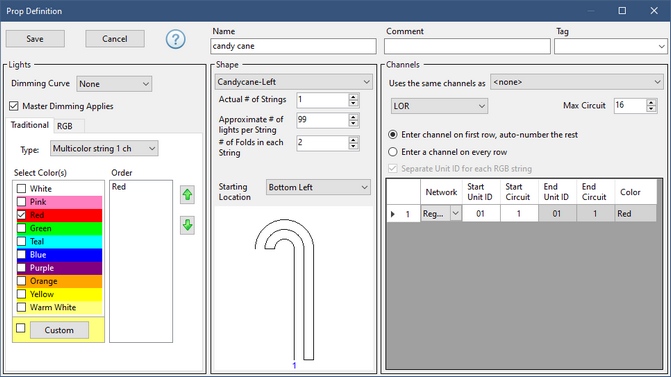Click the lights per String field showing 99
This screenshot has height=377, width=671.
(322, 120)
